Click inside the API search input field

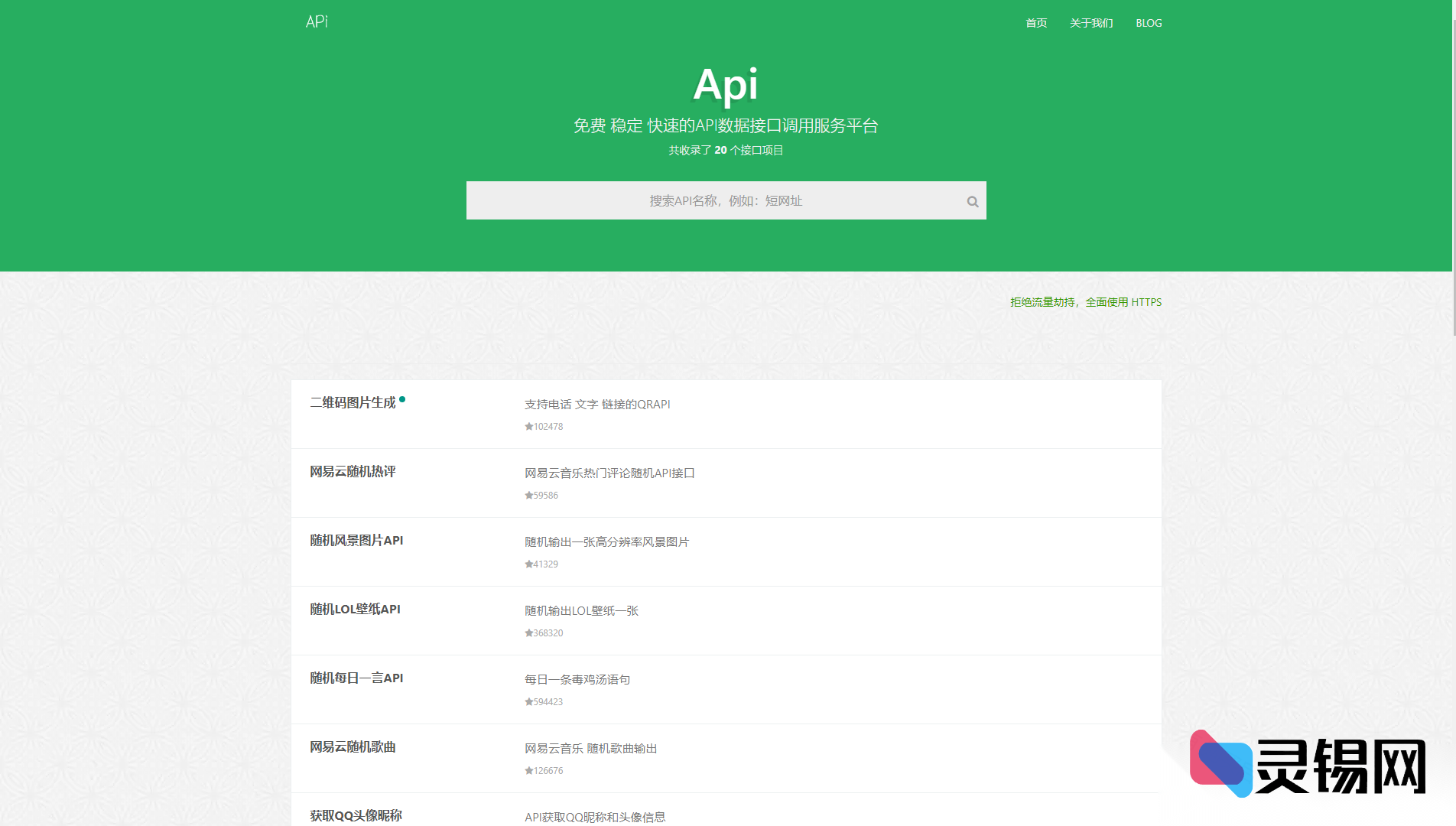tap(726, 200)
